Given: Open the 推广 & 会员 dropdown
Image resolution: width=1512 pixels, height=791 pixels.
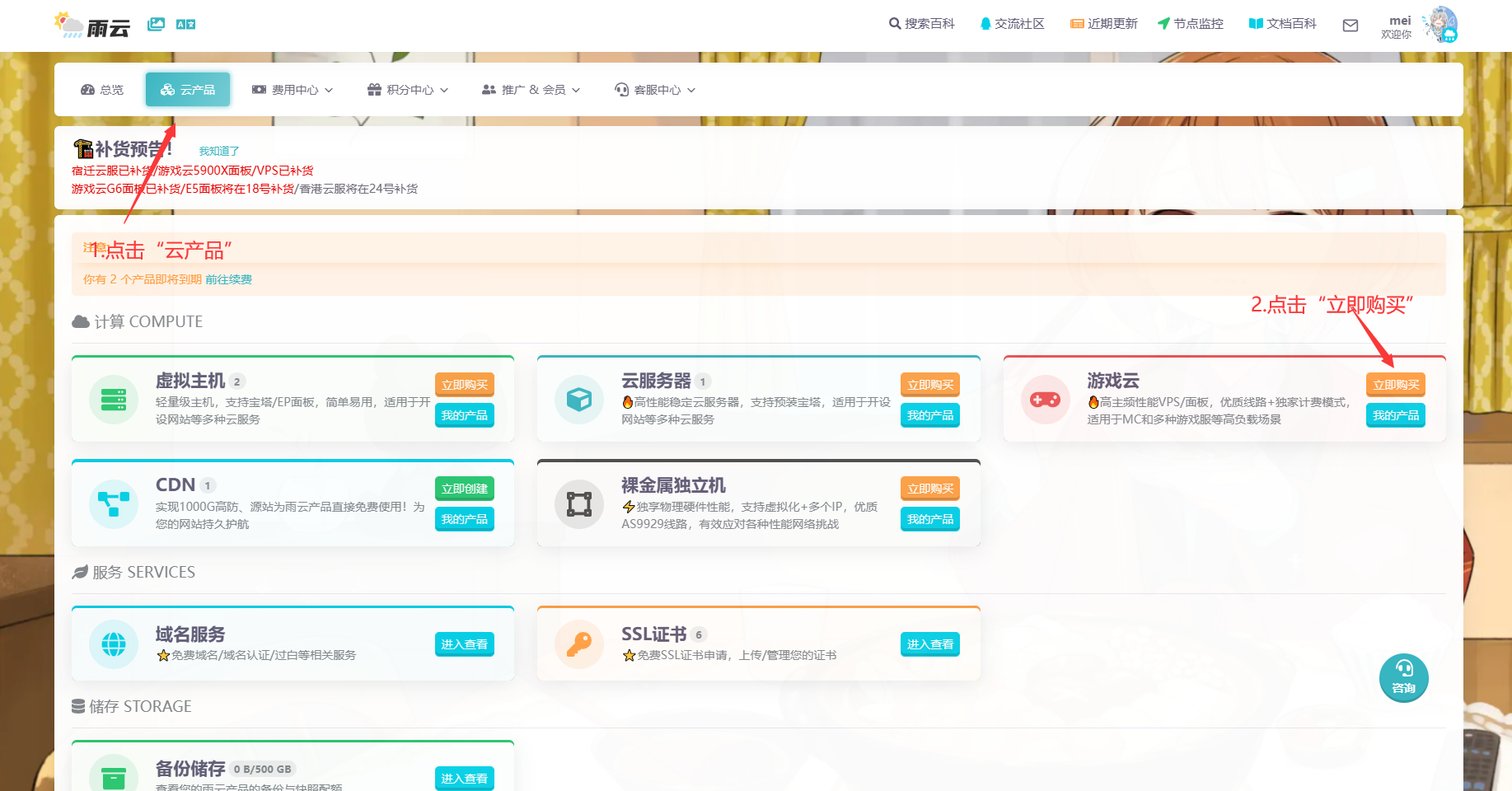Looking at the screenshot, I should pyautogui.click(x=531, y=90).
